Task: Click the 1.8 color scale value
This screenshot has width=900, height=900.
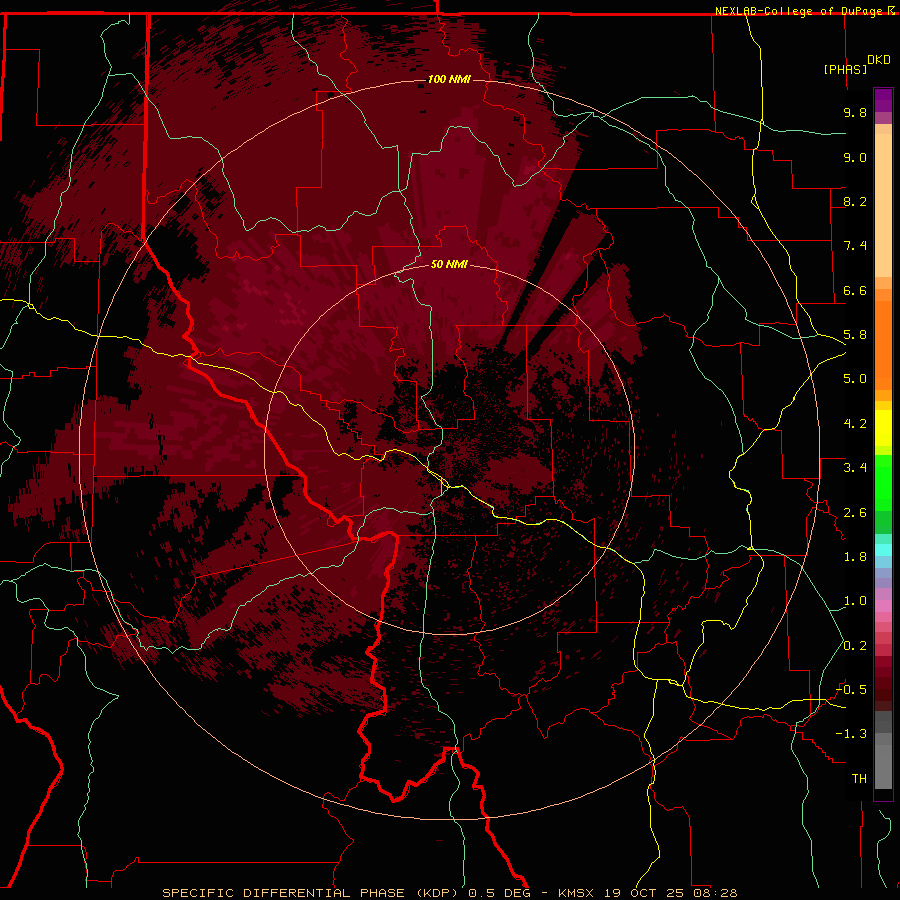Action: tap(855, 557)
